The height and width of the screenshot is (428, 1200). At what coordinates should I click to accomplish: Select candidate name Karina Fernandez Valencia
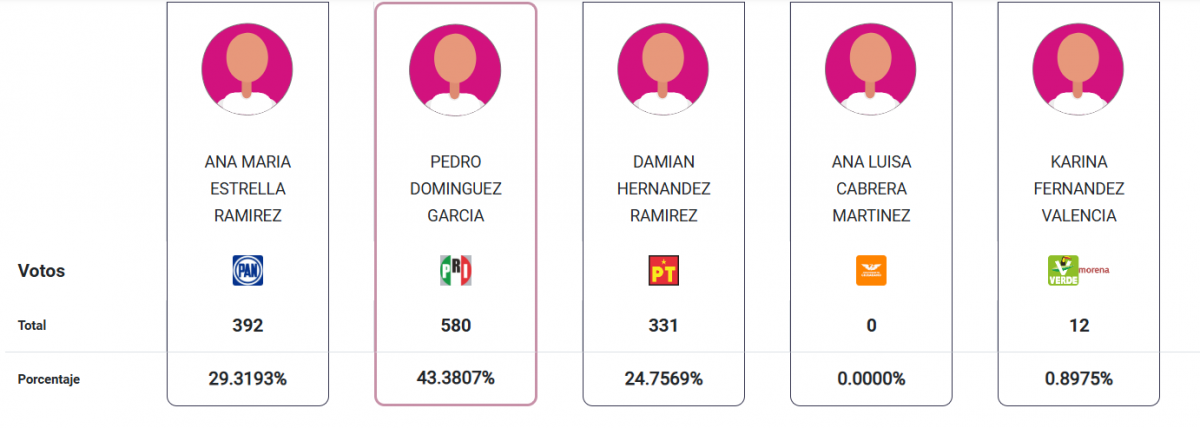(1078, 188)
